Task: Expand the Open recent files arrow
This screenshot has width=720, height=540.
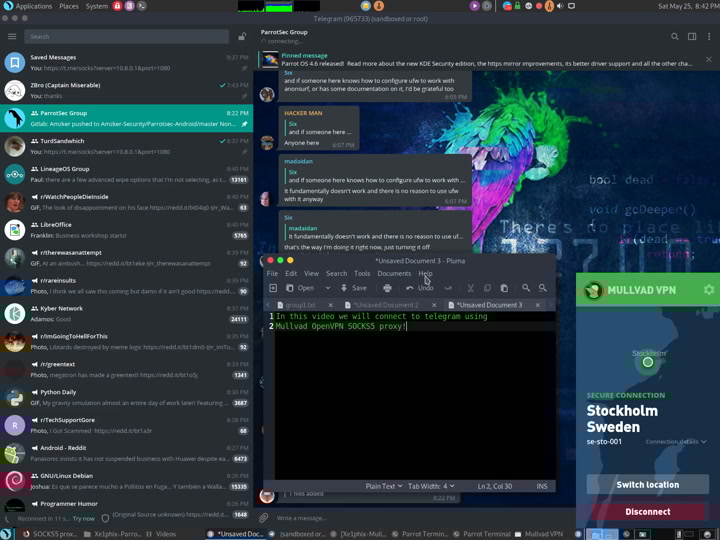Action: pyautogui.click(x=328, y=288)
